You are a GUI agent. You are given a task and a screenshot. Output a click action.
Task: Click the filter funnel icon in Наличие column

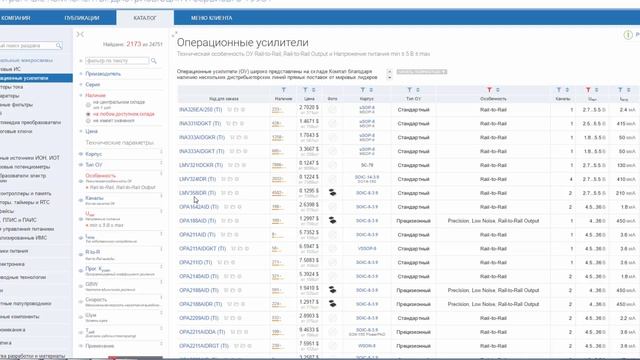(x=284, y=90)
